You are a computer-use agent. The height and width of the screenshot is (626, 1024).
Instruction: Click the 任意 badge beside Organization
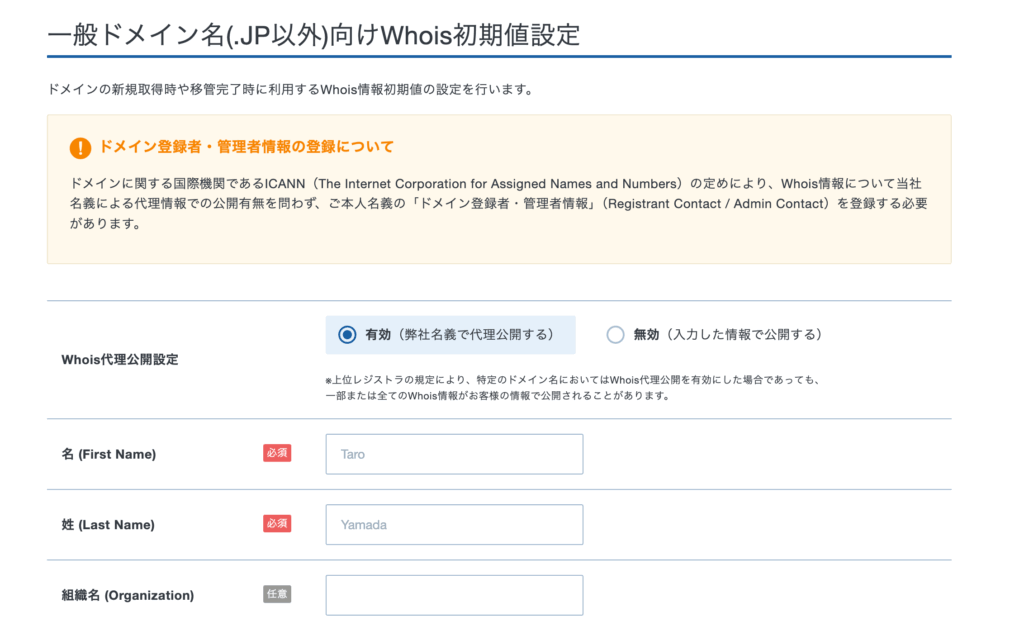coord(277,594)
